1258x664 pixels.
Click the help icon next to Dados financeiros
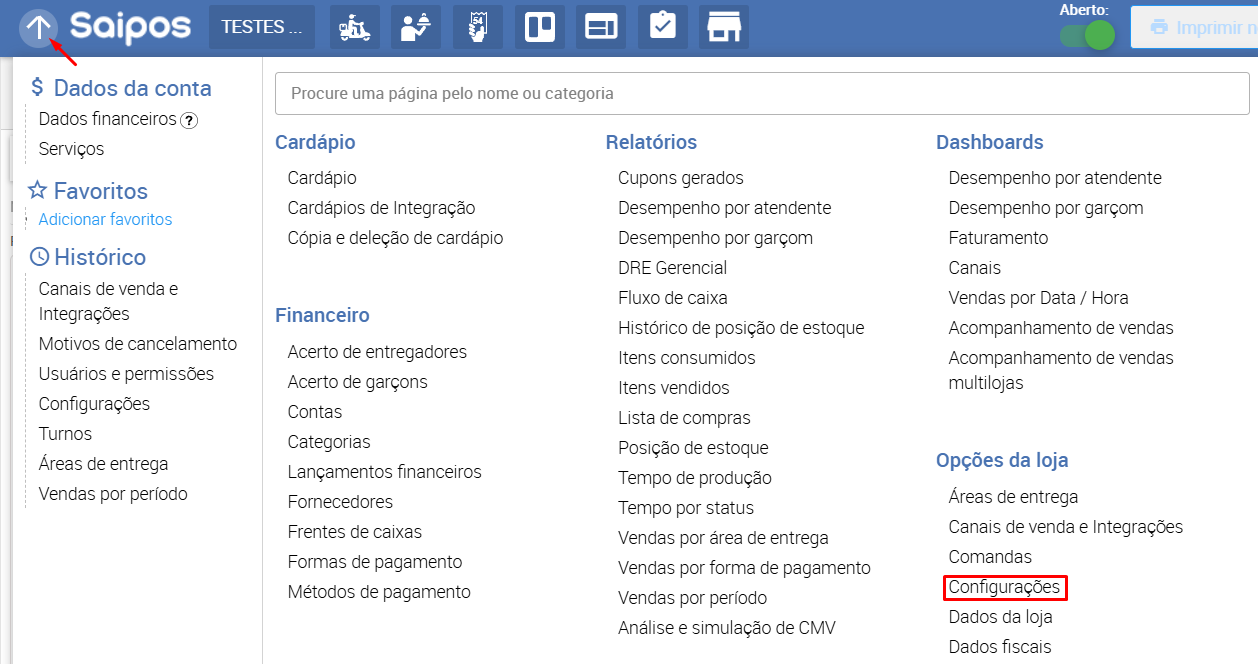(x=189, y=120)
